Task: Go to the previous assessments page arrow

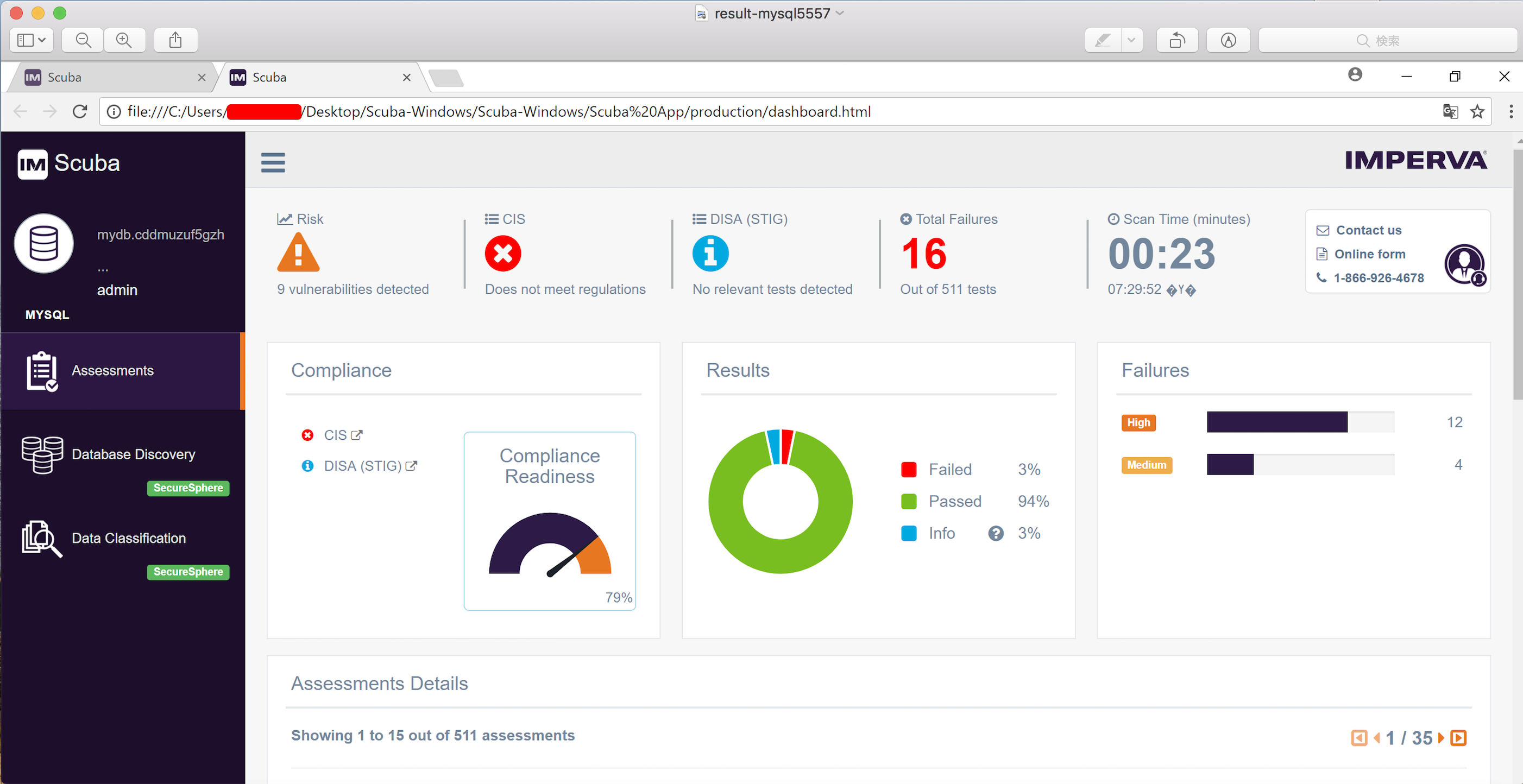Action: [1377, 737]
